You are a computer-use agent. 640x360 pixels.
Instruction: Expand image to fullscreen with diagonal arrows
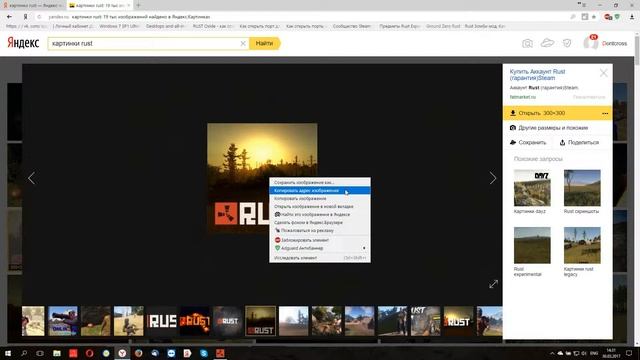pos(493,284)
